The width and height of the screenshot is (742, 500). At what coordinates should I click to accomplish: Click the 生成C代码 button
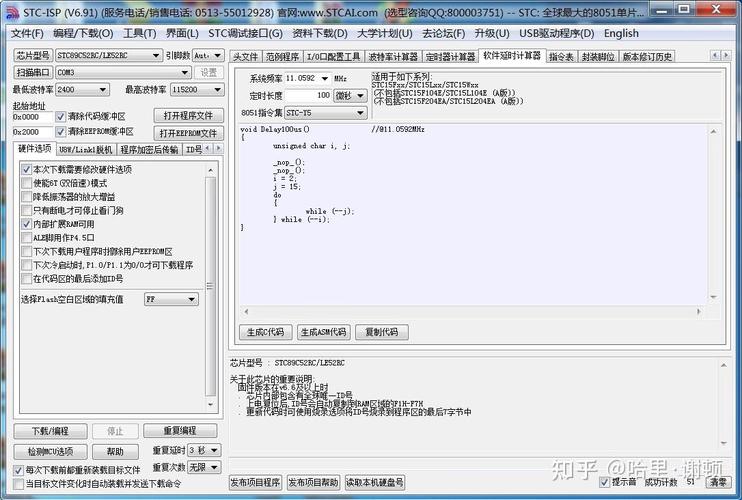click(265, 332)
